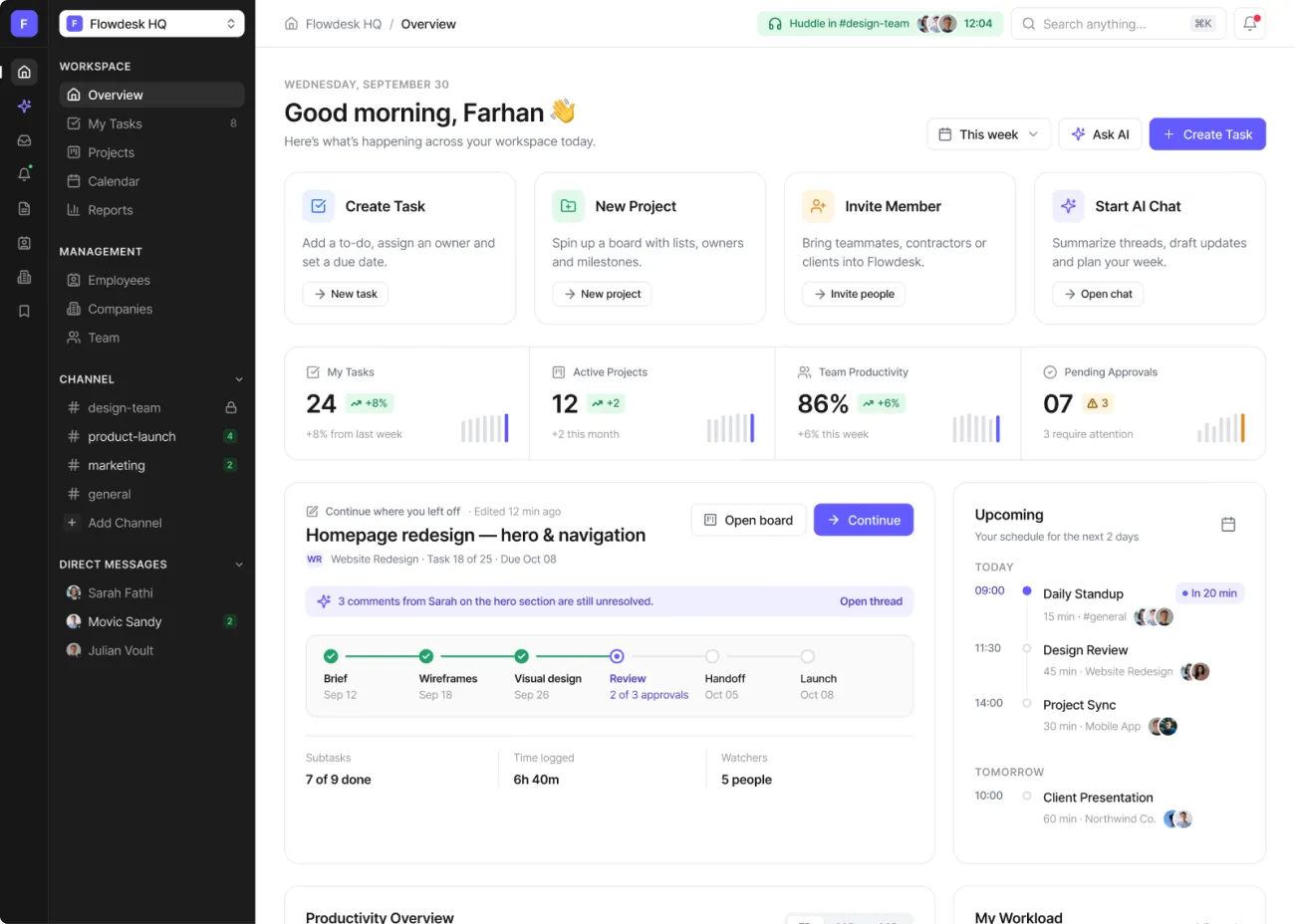Open the Flowdesk HQ workspace switcher
Image resolution: width=1295 pixels, height=924 pixels.
pyautogui.click(x=151, y=24)
